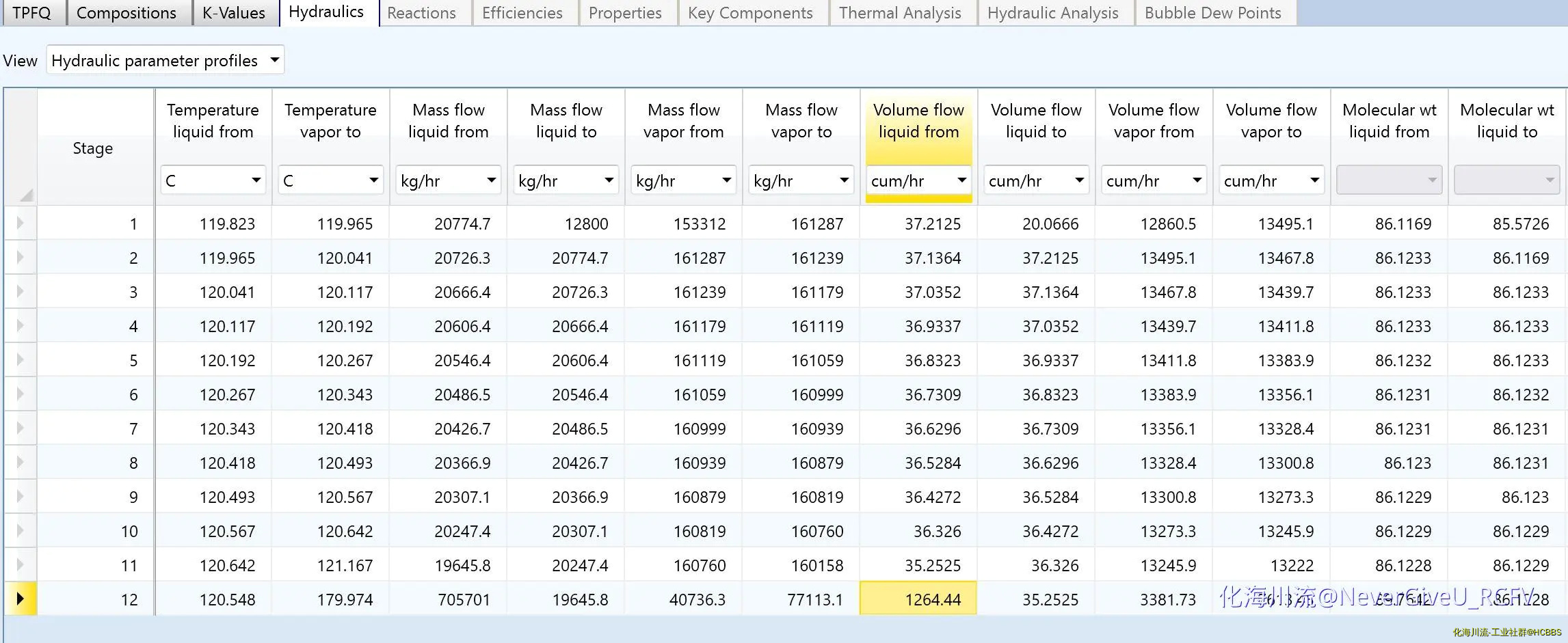The width and height of the screenshot is (1568, 643).
Task: Click vapor volume value 12860.5
Action: pos(1154,223)
